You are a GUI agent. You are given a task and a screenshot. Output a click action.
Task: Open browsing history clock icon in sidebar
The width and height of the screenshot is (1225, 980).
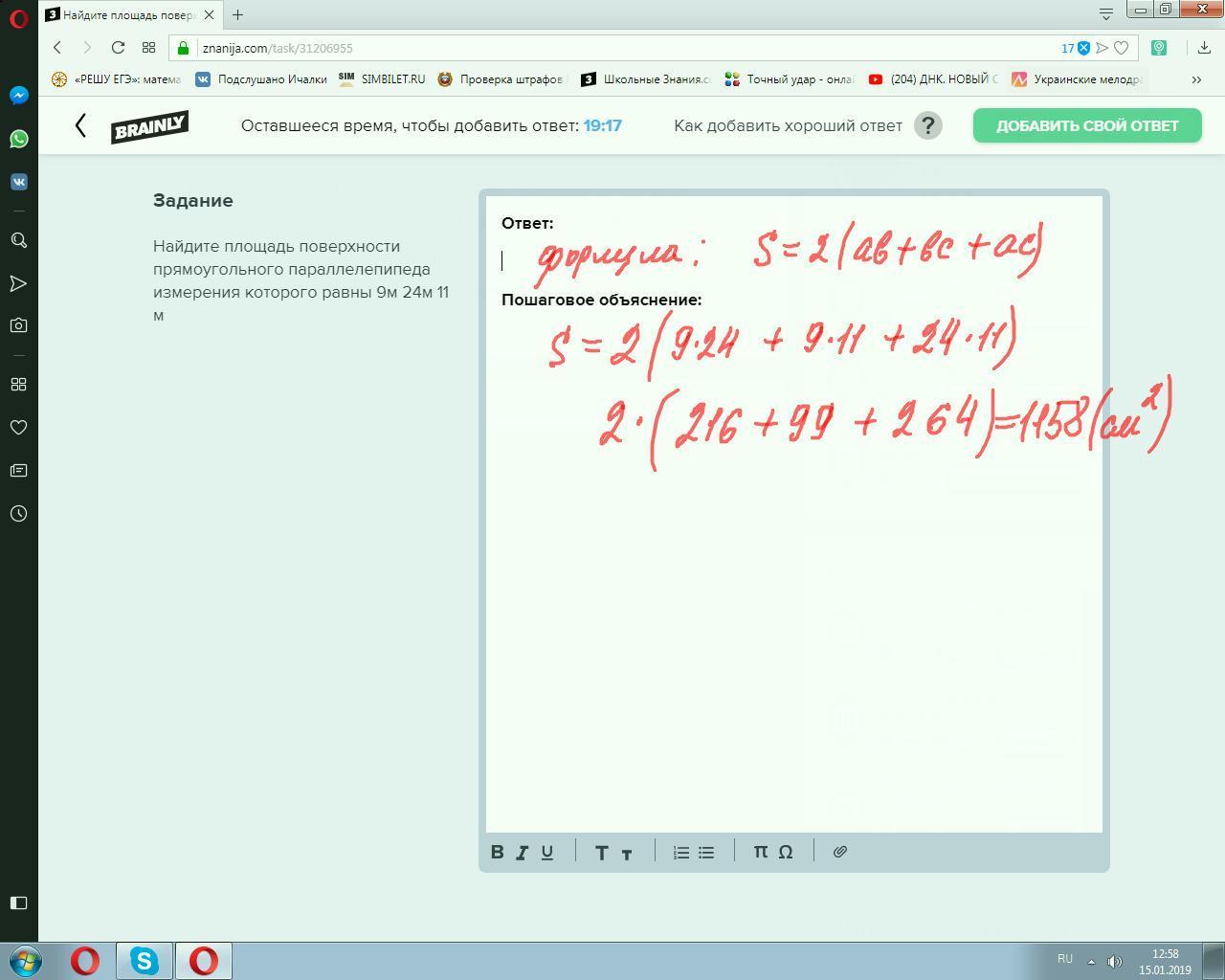pos(18,514)
